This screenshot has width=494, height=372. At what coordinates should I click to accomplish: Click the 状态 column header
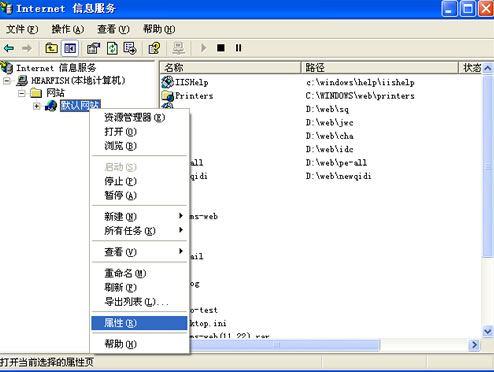tap(471, 68)
